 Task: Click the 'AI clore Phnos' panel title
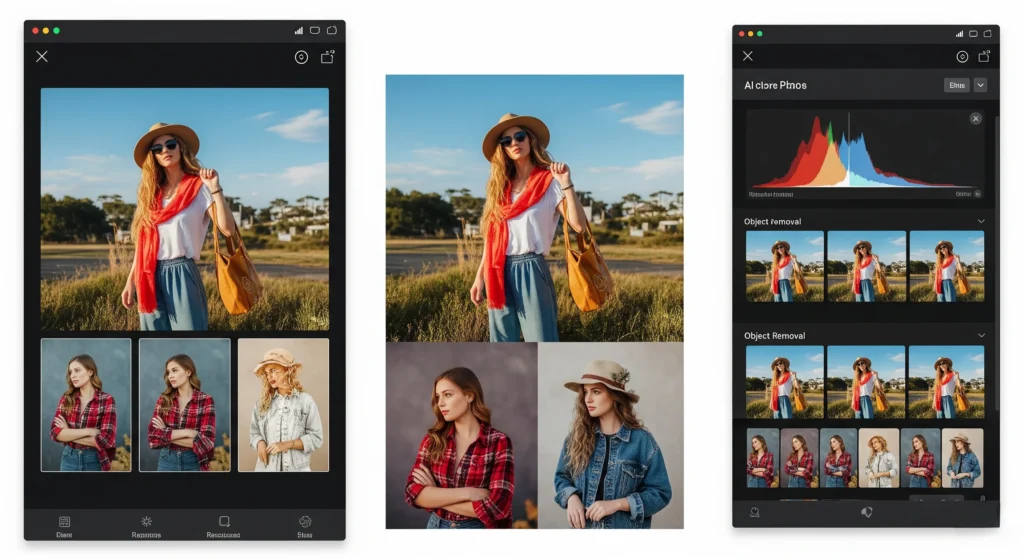pyautogui.click(x=775, y=86)
